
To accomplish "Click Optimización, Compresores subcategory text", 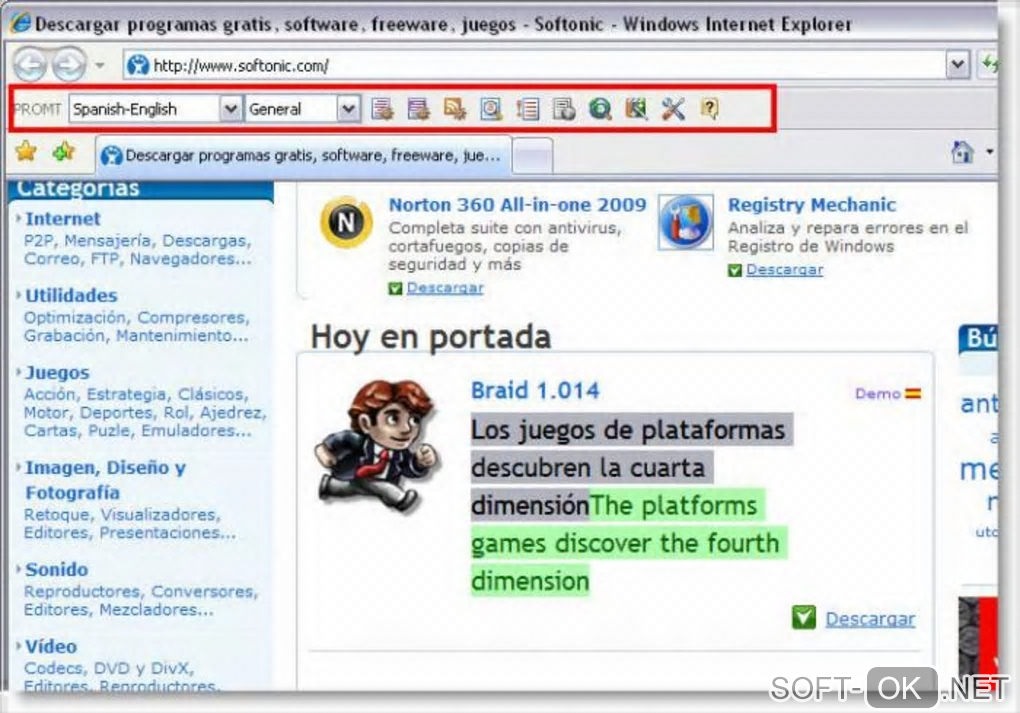I will click(x=137, y=317).
